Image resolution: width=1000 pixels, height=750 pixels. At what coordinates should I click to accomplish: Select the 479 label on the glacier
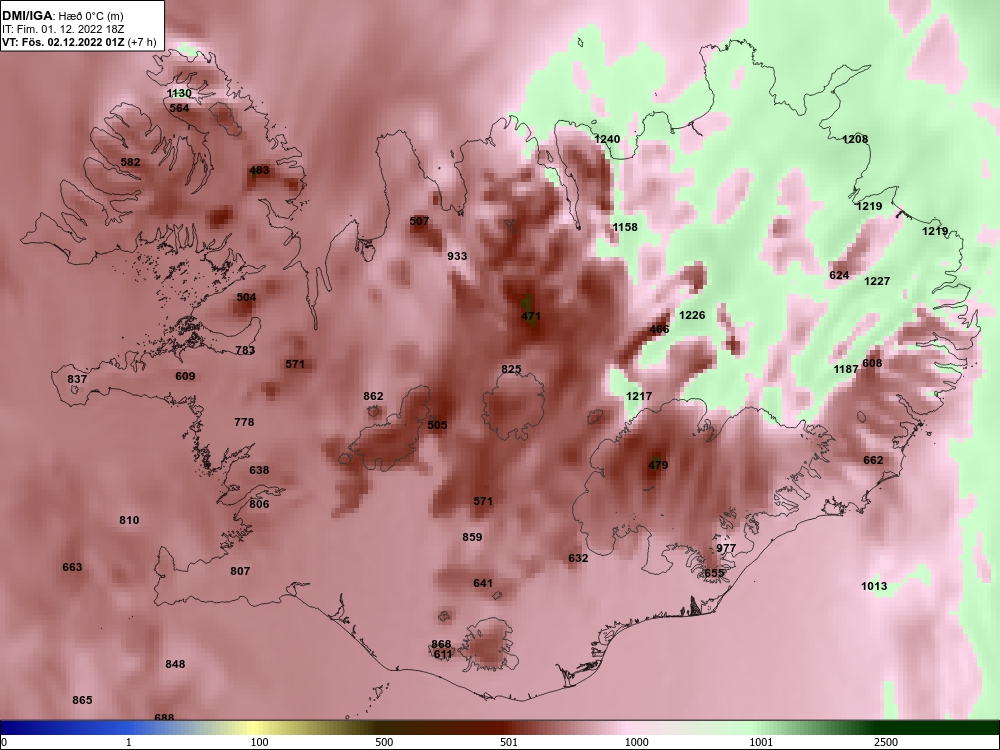pos(658,466)
